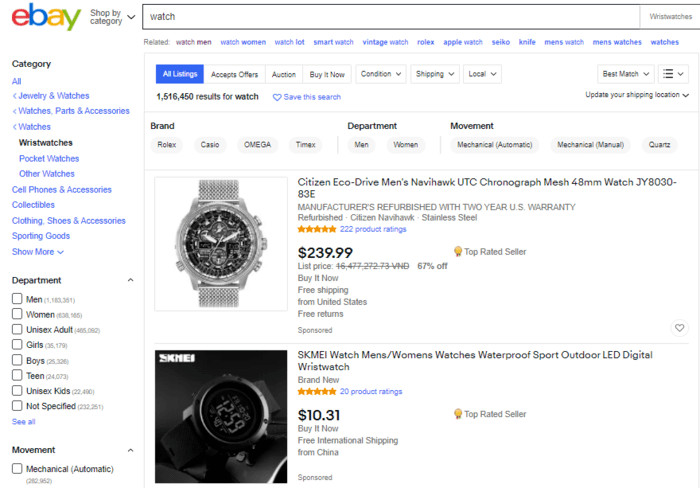Check the Mechanical (Automatic) movement checkbox
This screenshot has height=488, width=700.
17,469
